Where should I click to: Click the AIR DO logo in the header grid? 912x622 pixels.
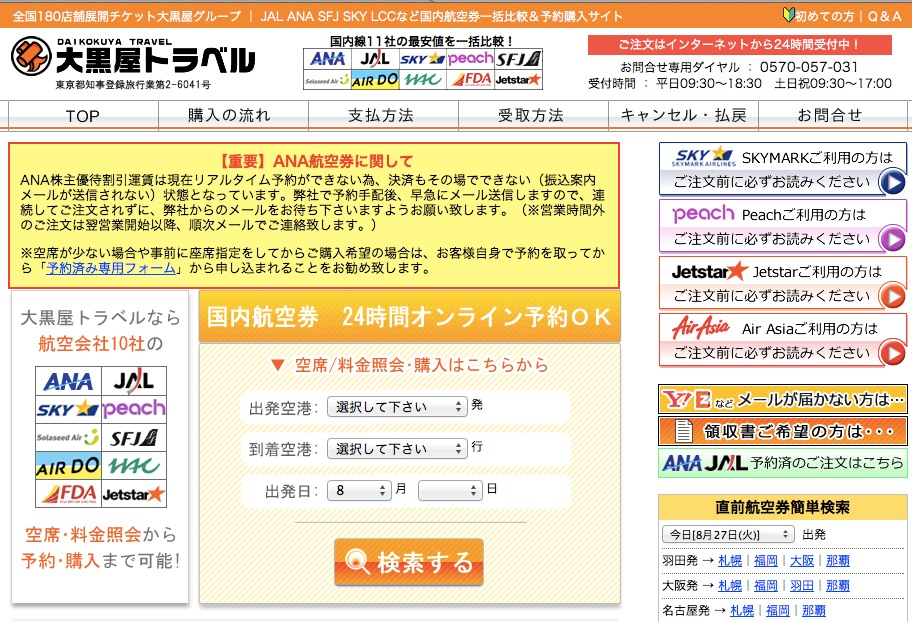pos(374,80)
